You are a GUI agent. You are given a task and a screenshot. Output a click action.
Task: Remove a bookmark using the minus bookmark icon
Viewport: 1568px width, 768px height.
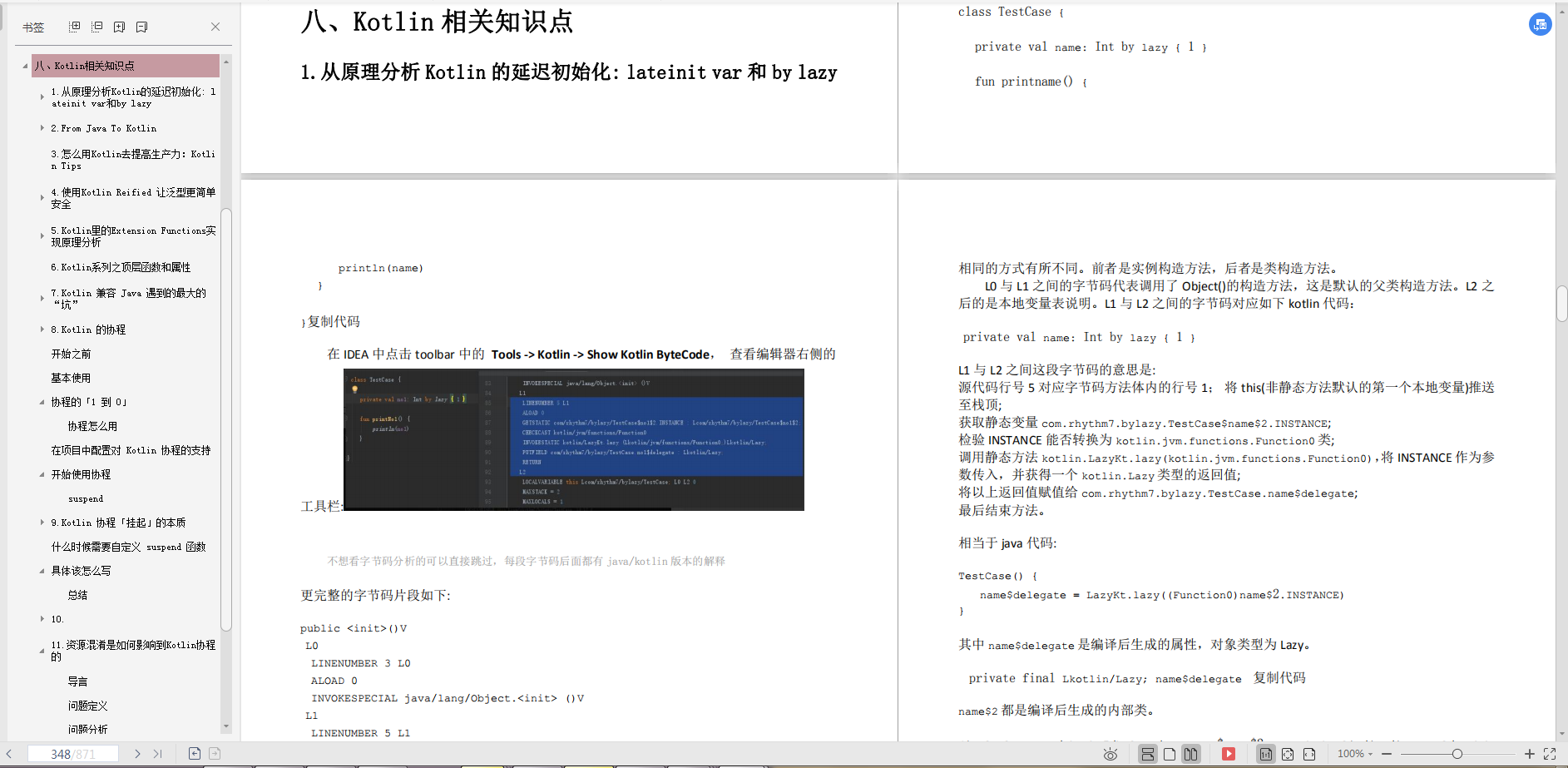pos(141,26)
